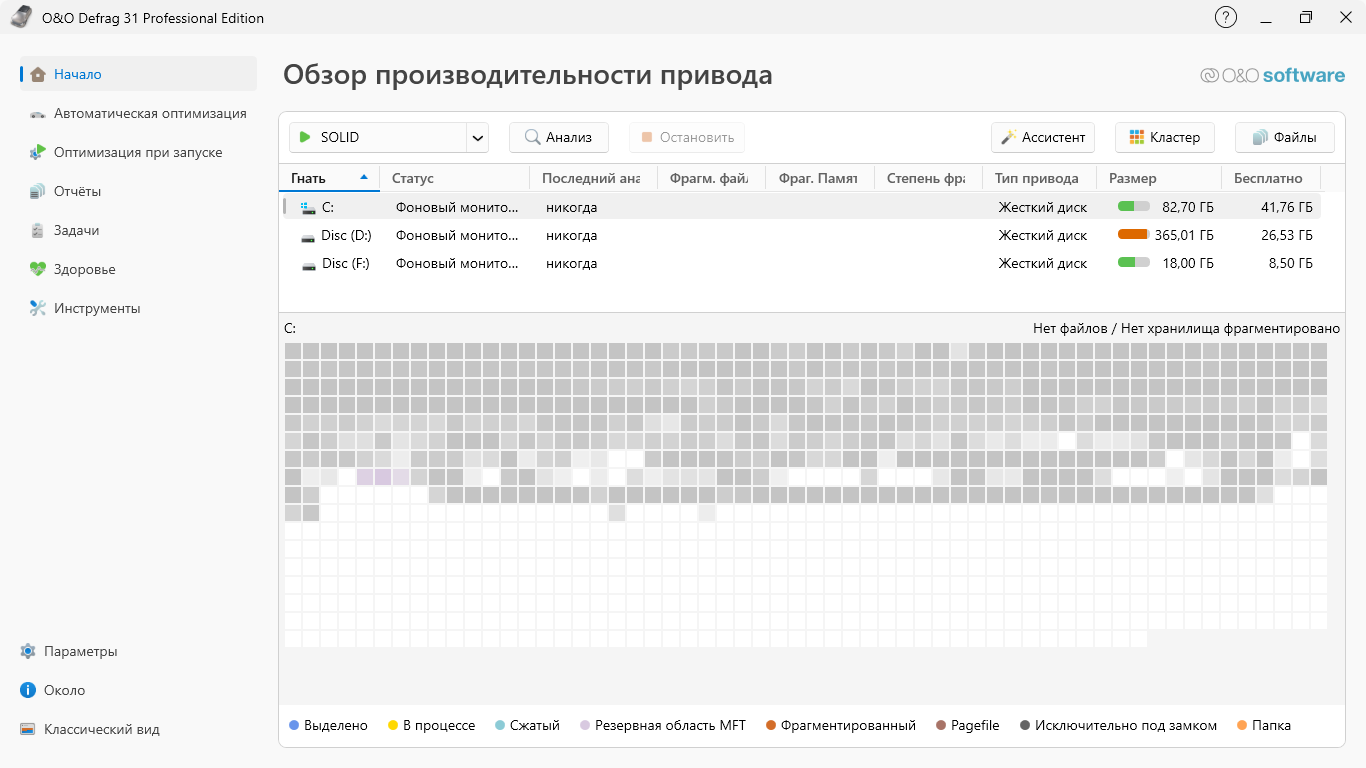1366x768 pixels.
Task: Click the Disc (D:) drive icon
Action: pyautogui.click(x=308, y=236)
